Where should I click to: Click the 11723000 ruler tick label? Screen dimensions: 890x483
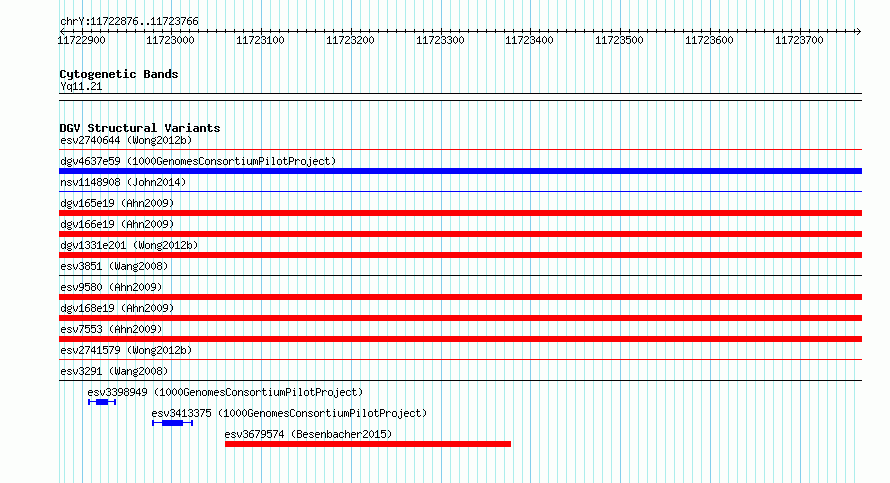(x=170, y=40)
